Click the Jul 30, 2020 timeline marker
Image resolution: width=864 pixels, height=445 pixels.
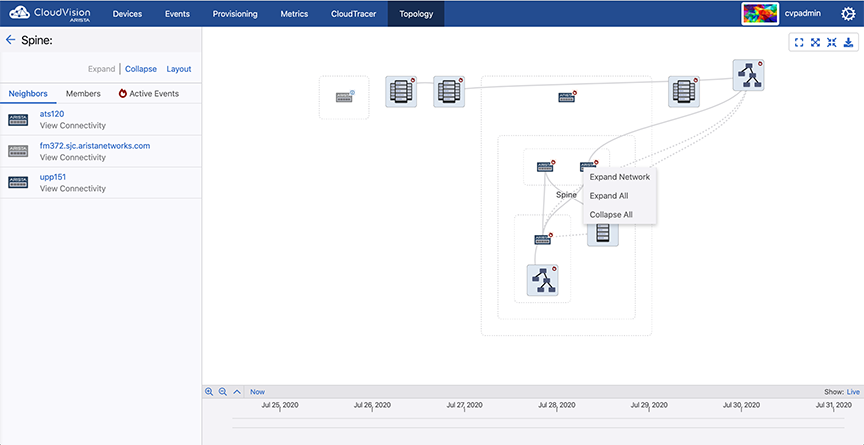pos(741,405)
